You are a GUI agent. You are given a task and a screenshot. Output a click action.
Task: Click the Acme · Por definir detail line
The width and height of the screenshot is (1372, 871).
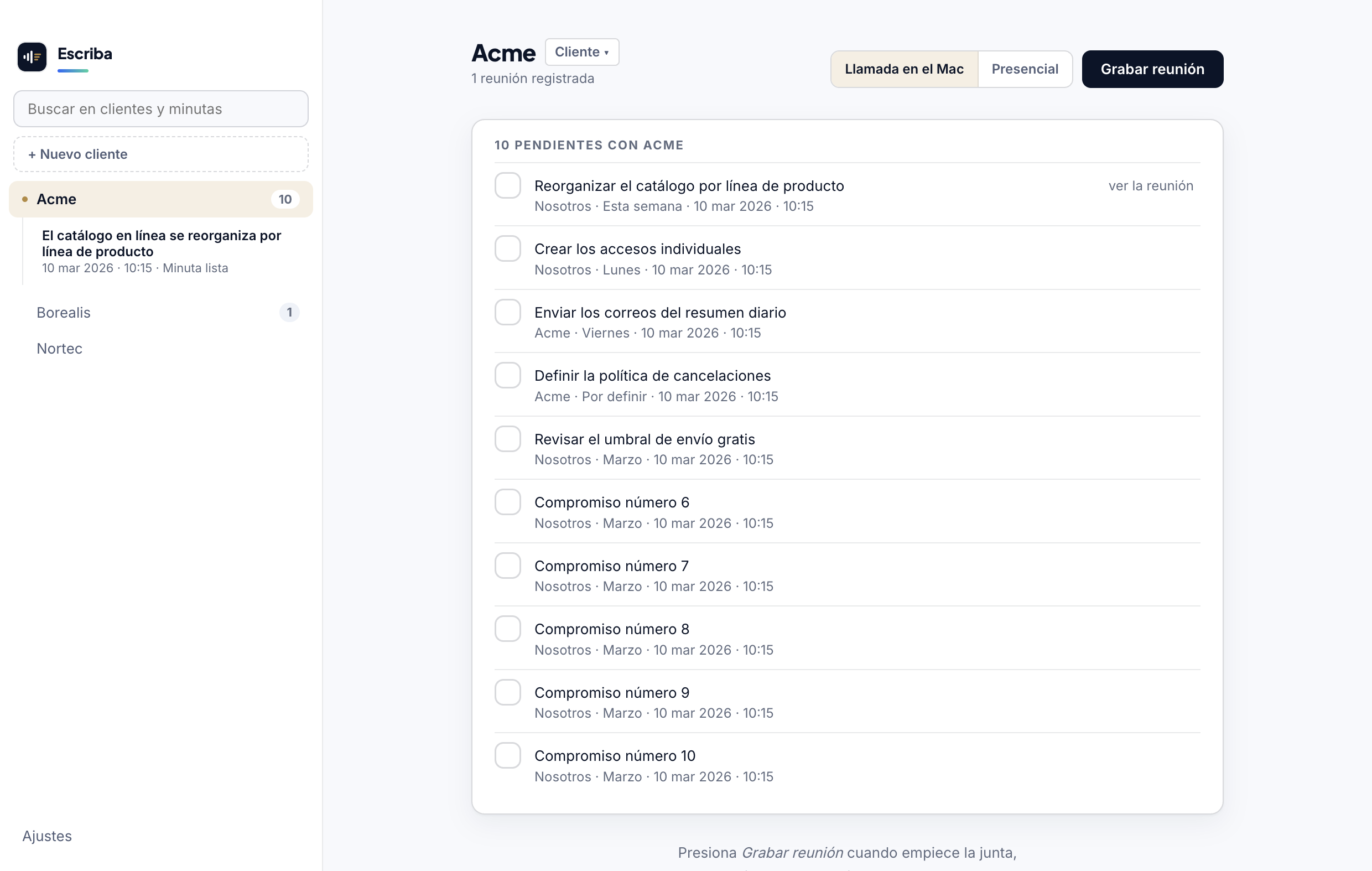(x=656, y=396)
